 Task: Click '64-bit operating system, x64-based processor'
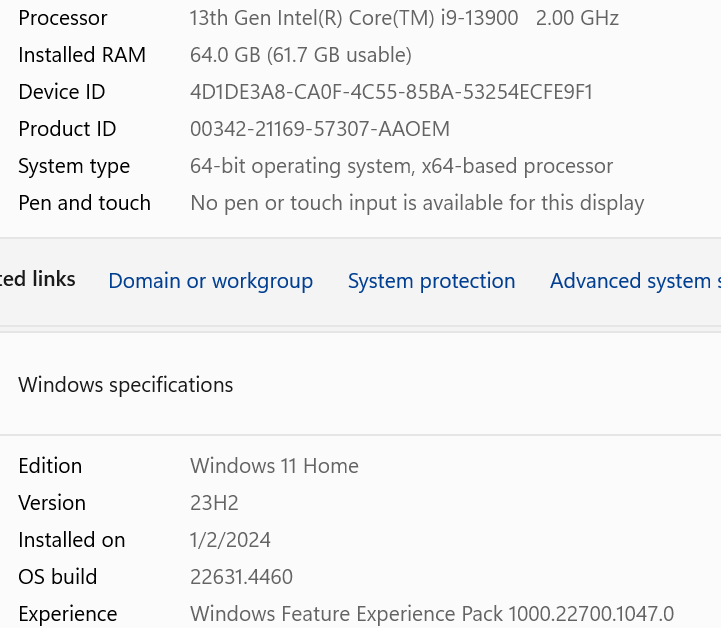(401, 166)
